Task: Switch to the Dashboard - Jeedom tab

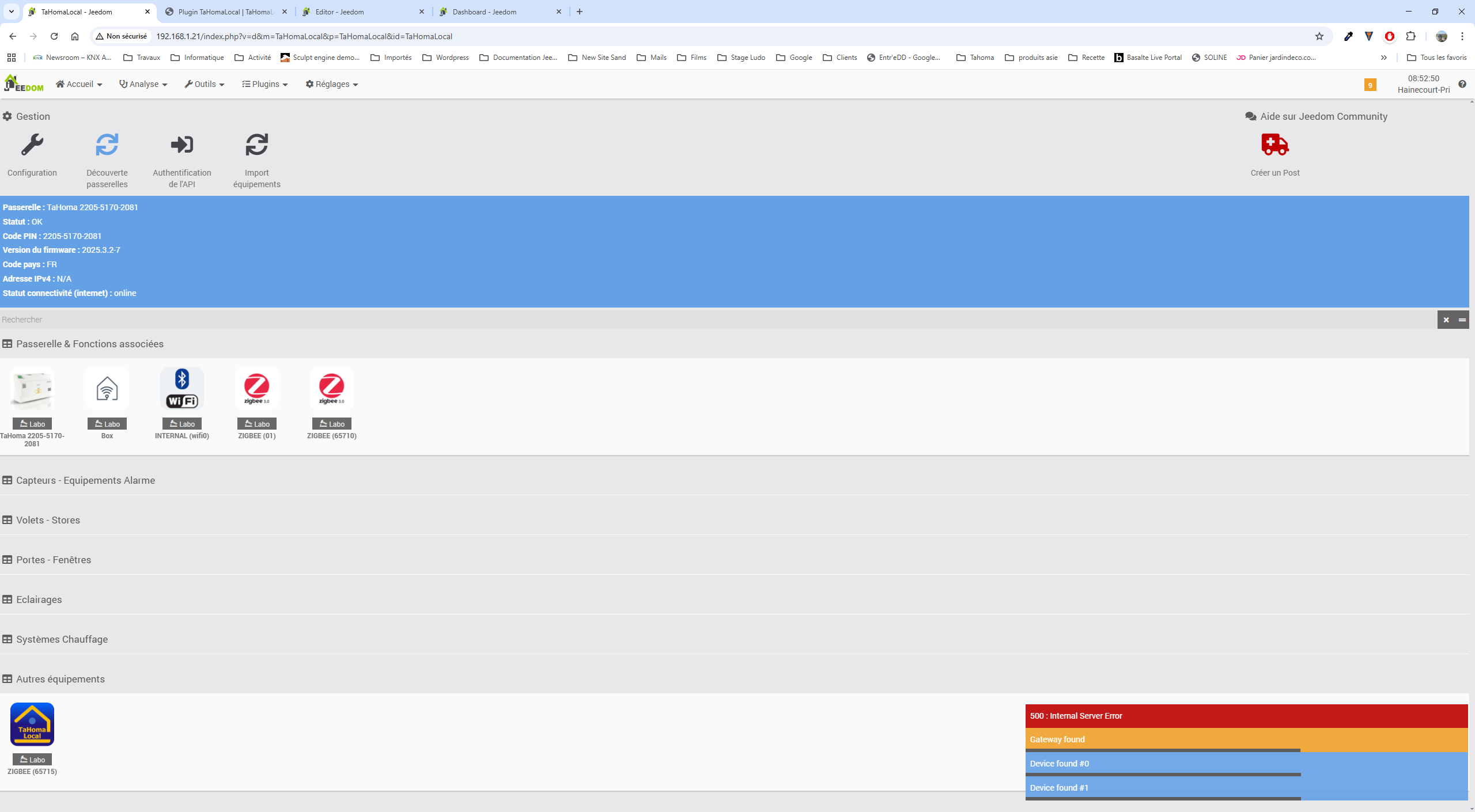Action: 484,12
